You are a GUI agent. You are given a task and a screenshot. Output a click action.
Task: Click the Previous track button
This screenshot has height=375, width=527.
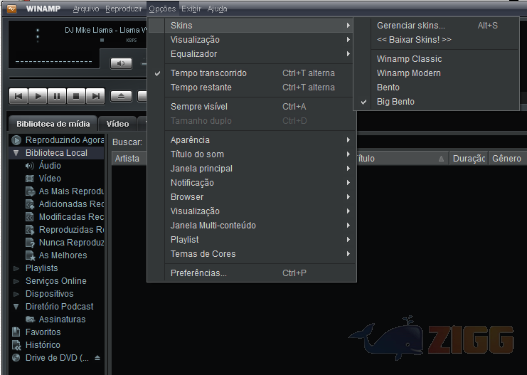pos(18,96)
